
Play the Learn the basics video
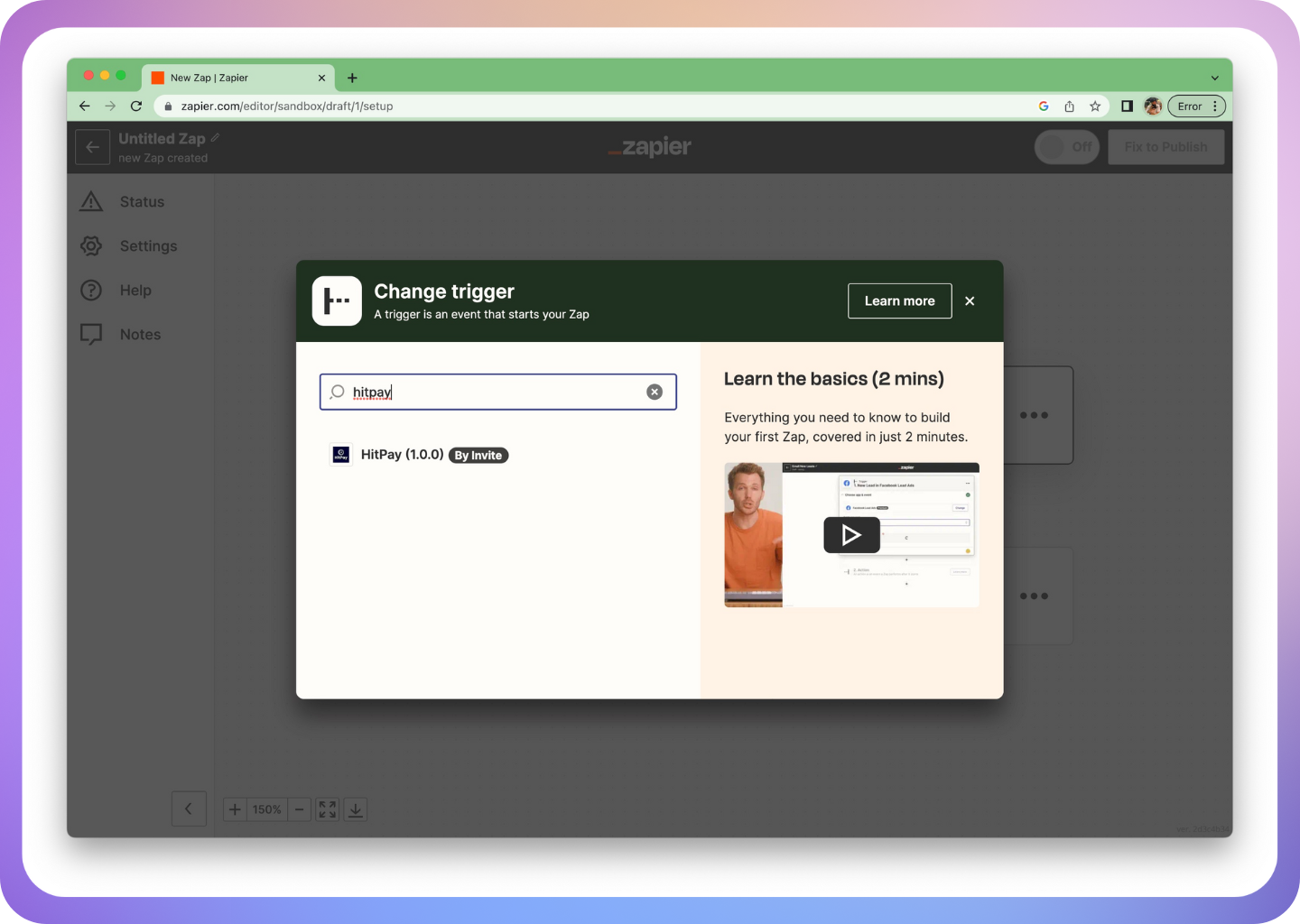[851, 535]
